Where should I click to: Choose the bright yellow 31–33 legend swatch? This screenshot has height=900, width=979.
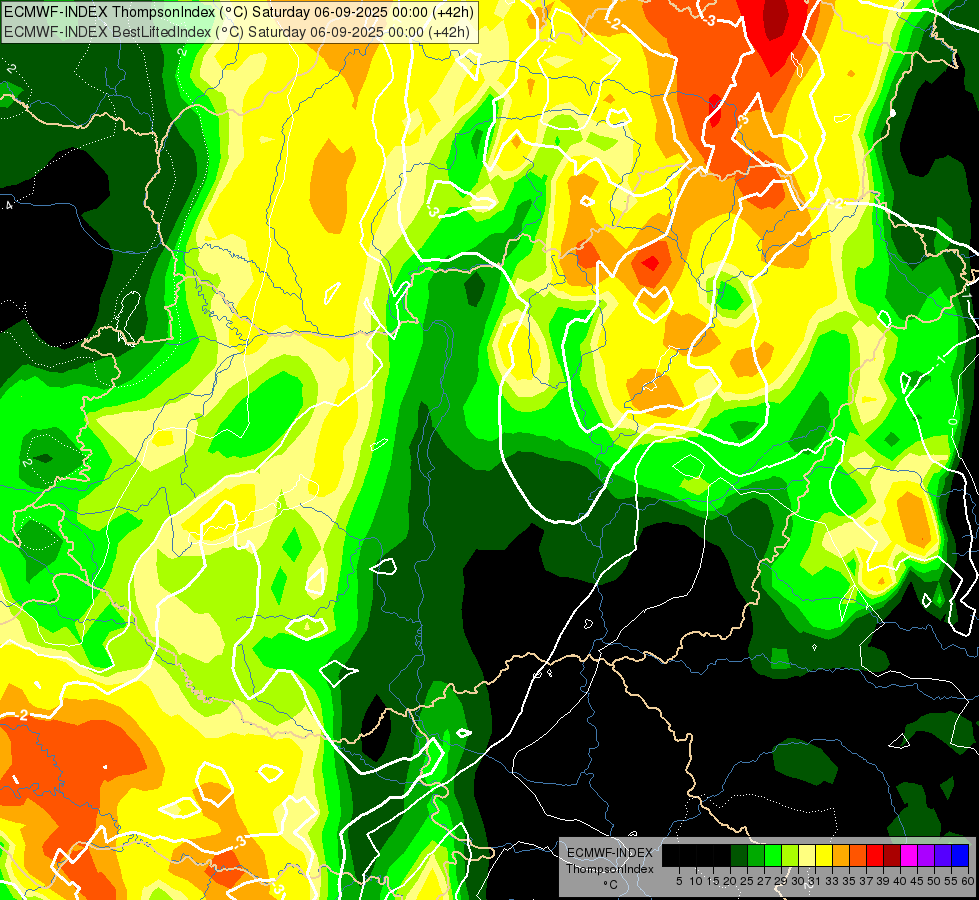click(x=824, y=855)
